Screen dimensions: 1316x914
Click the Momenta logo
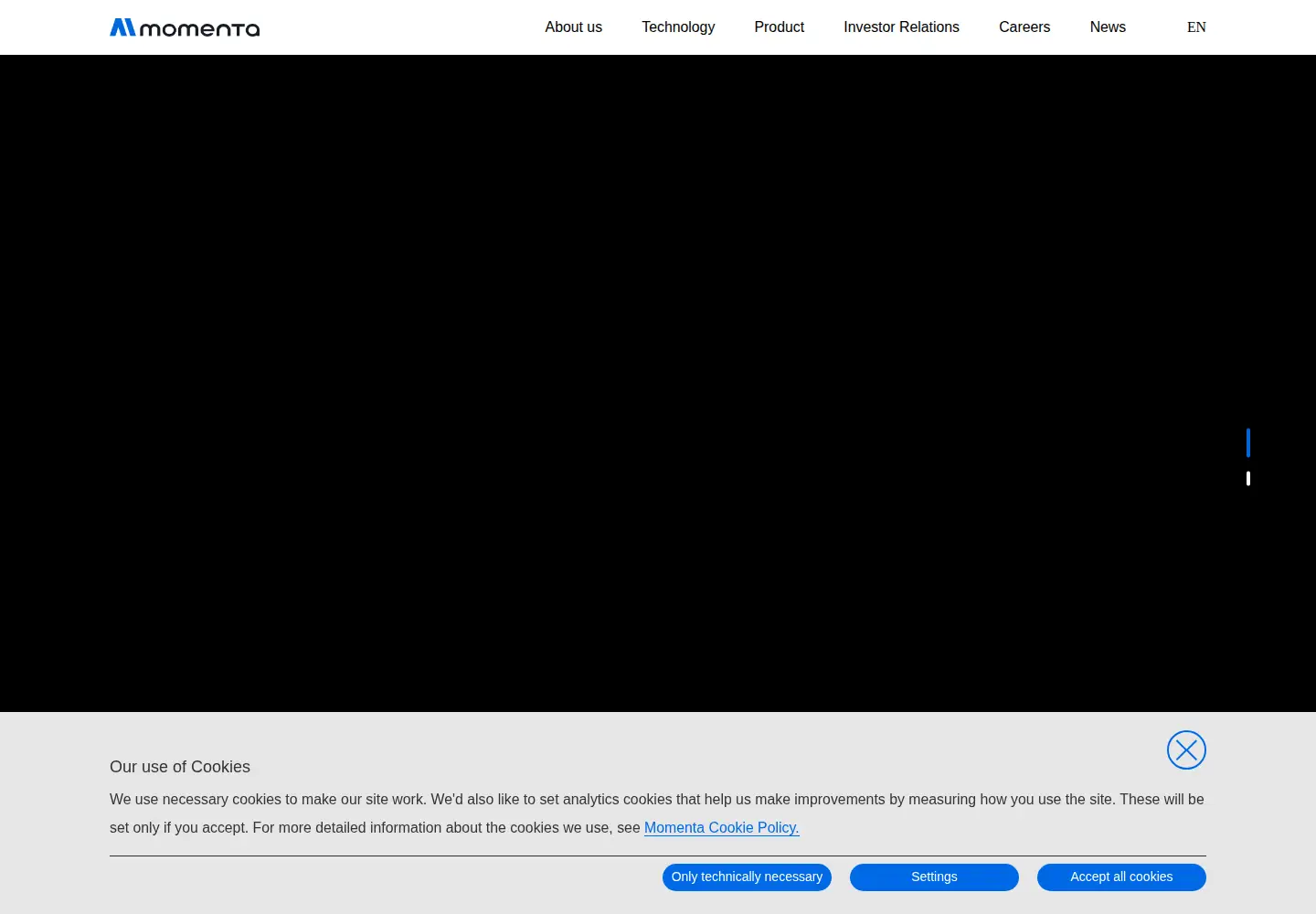[x=185, y=27]
